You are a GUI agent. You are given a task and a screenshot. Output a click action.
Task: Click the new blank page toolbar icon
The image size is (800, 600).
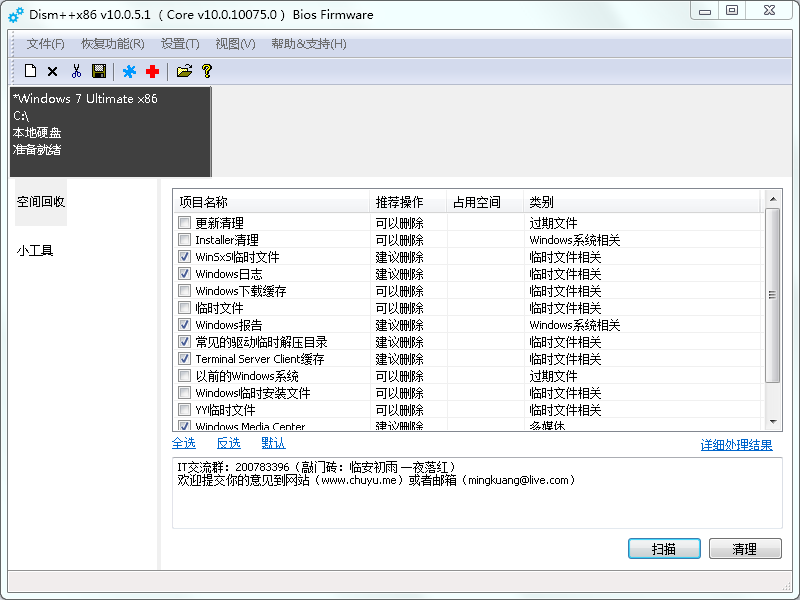pos(30,71)
